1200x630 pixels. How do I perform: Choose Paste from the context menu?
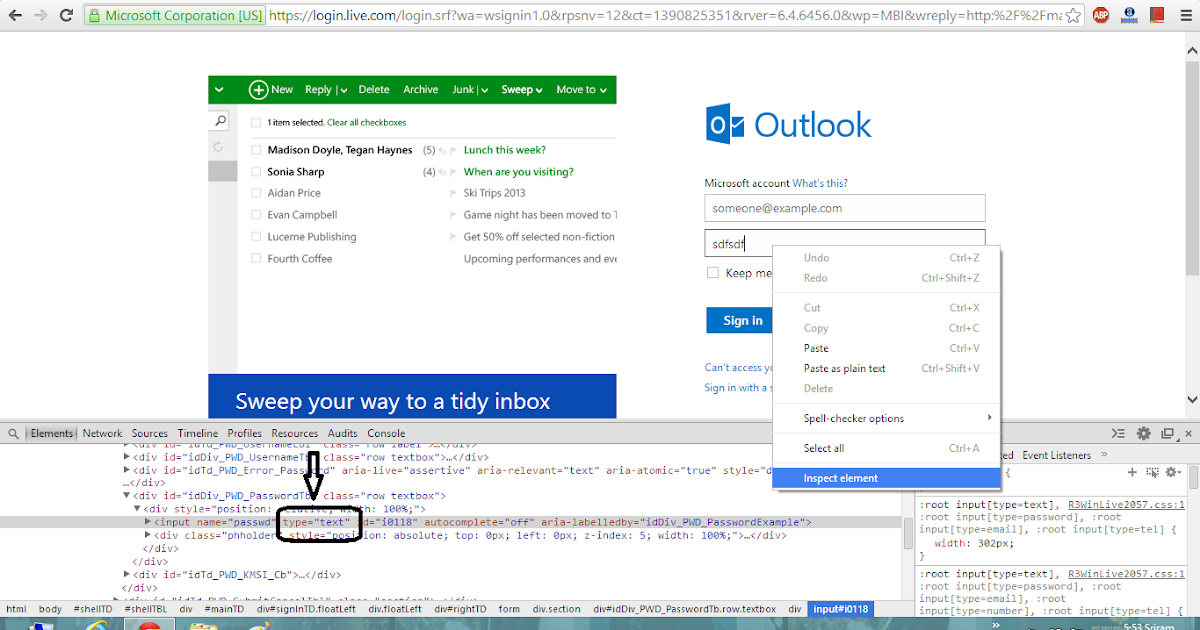[887, 348]
